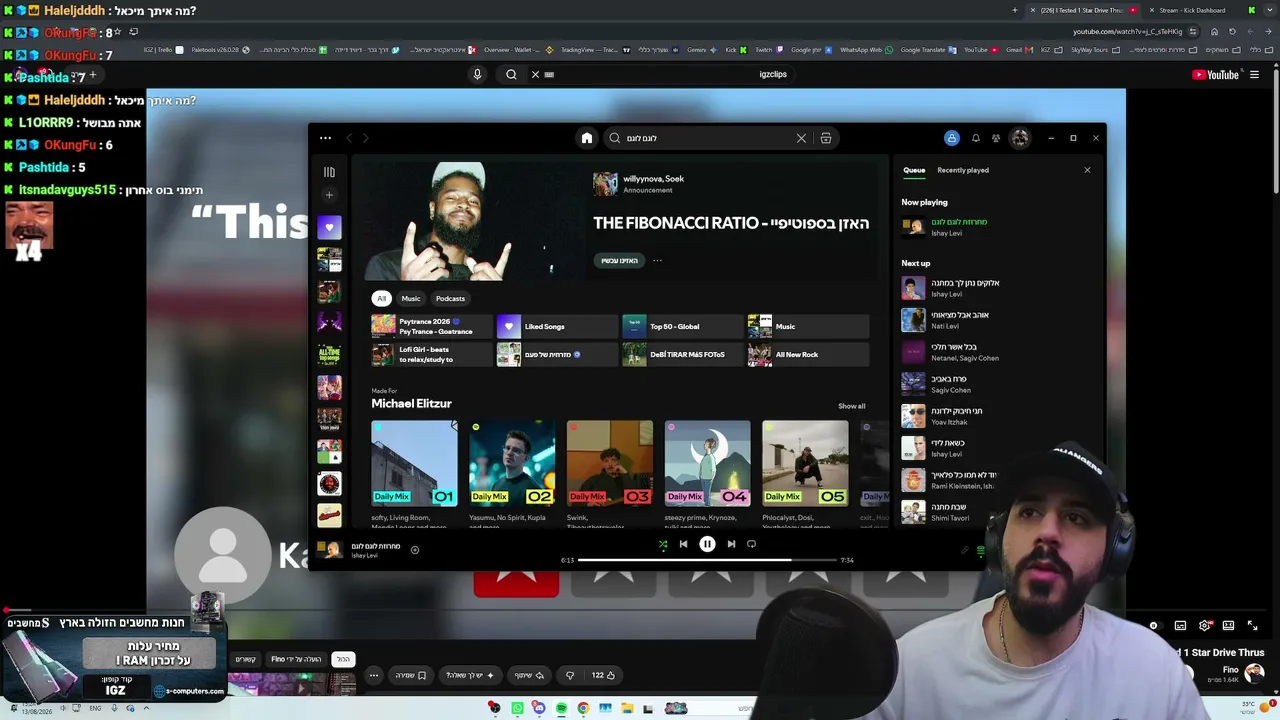
Task: Open Spotify profile avatar menu
Action: click(1020, 138)
